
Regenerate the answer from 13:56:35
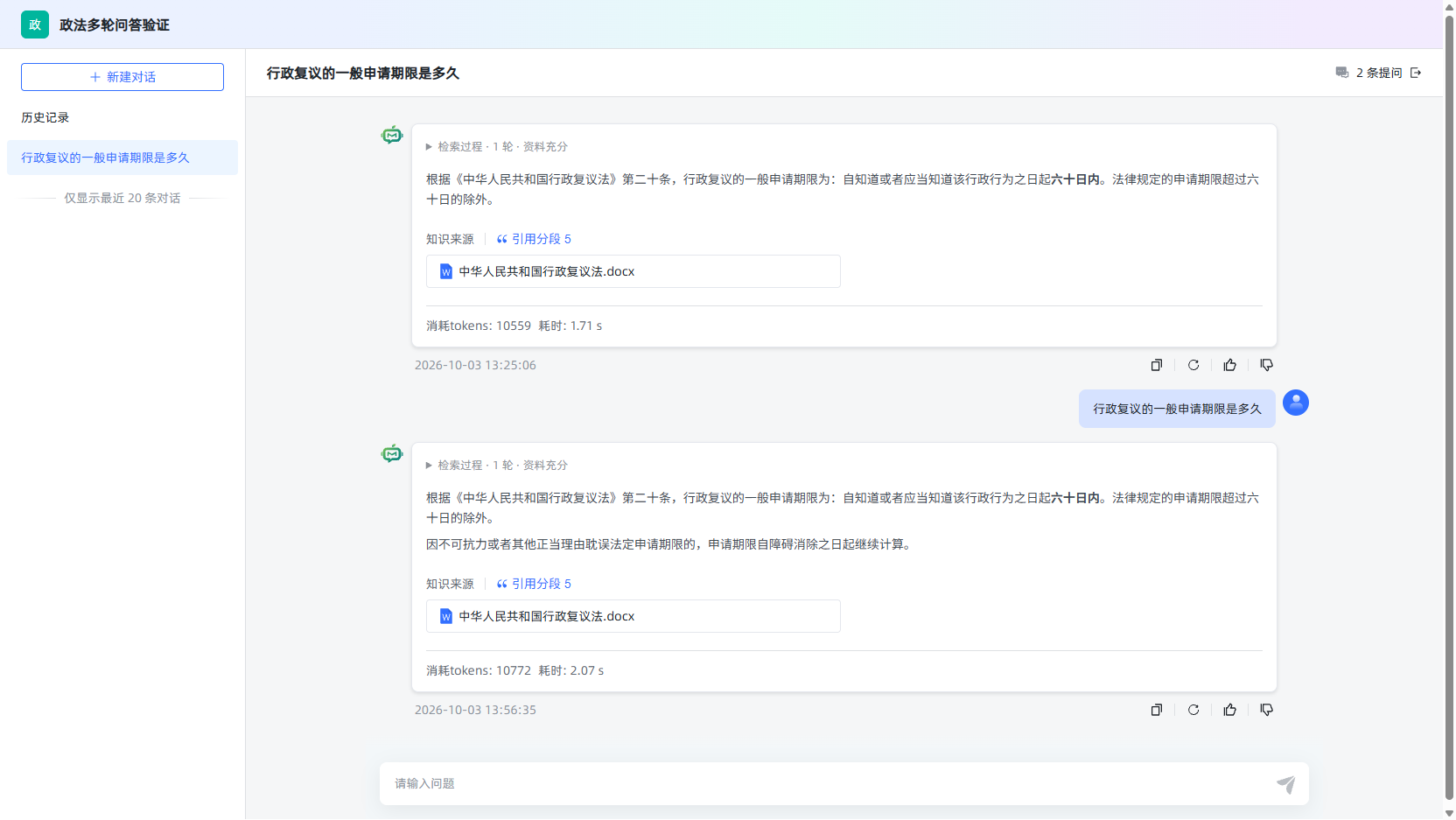point(1193,710)
